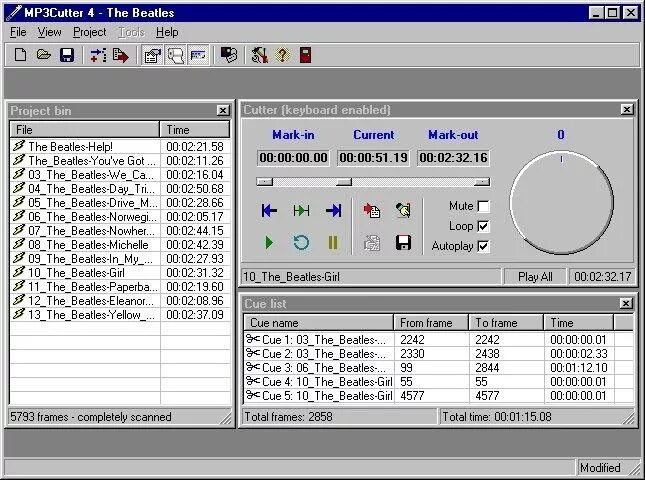
Task: Select file The Beatles-Help!
Action: tap(119, 147)
